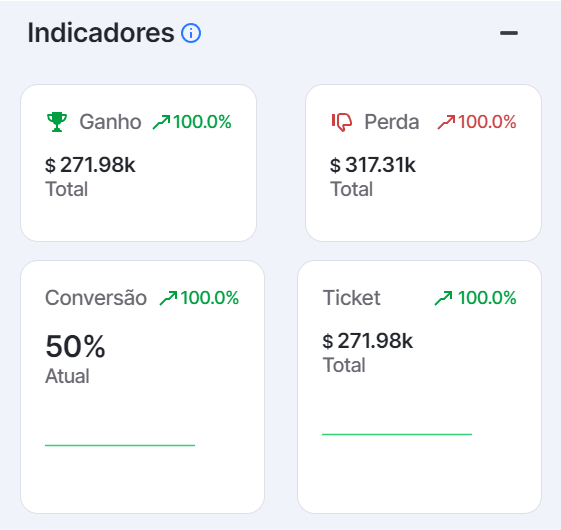561x530 pixels.
Task: Click the Ticket card heading
Action: click(352, 298)
